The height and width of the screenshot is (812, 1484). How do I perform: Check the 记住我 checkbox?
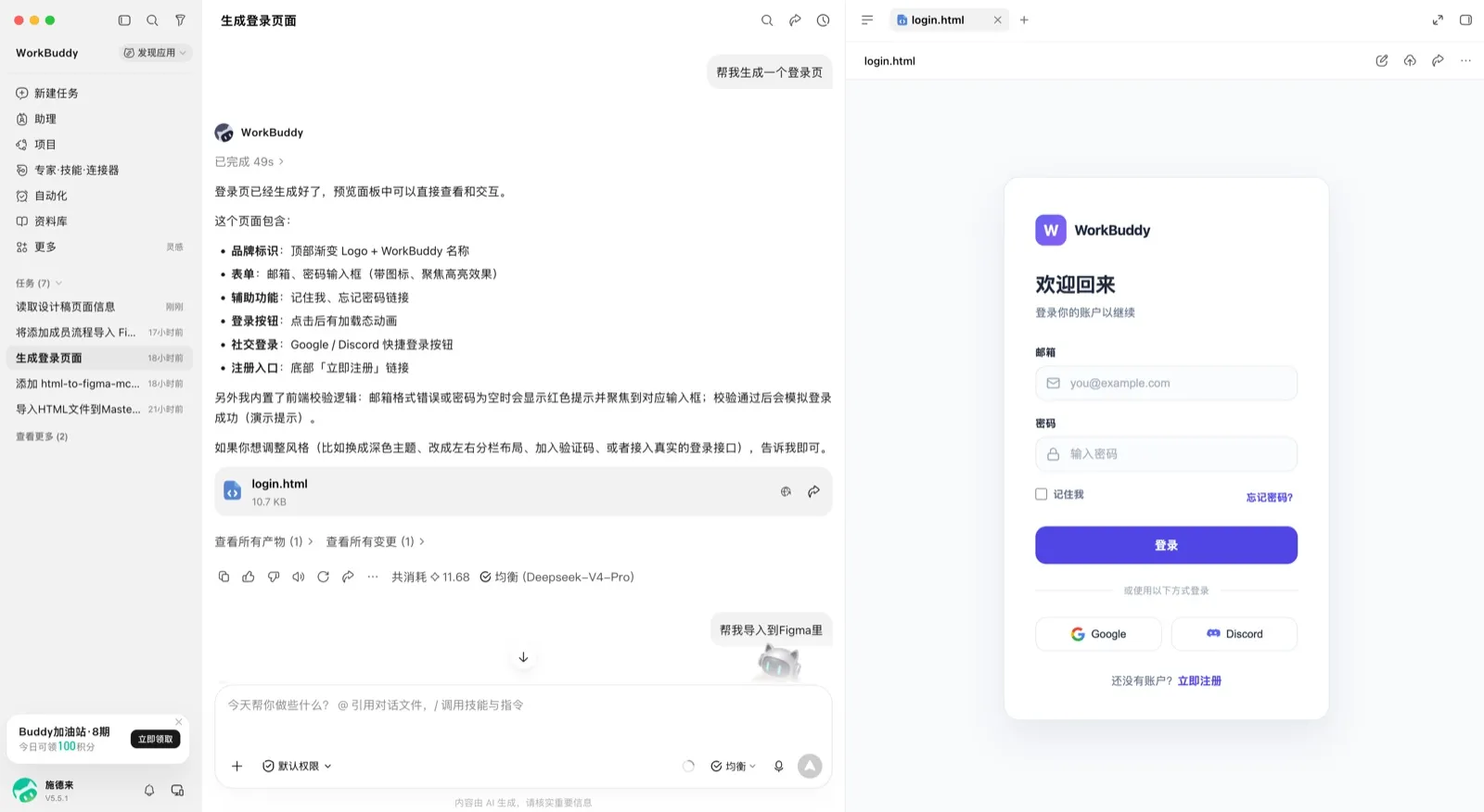(x=1041, y=495)
